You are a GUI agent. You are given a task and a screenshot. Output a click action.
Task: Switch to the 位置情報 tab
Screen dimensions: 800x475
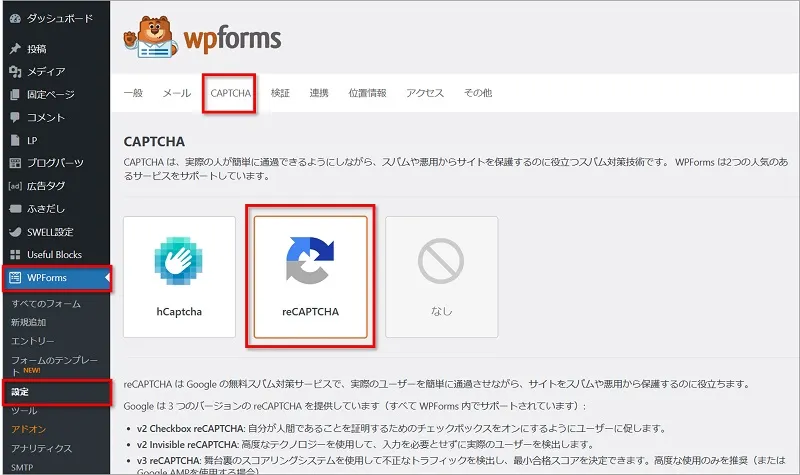[x=367, y=93]
